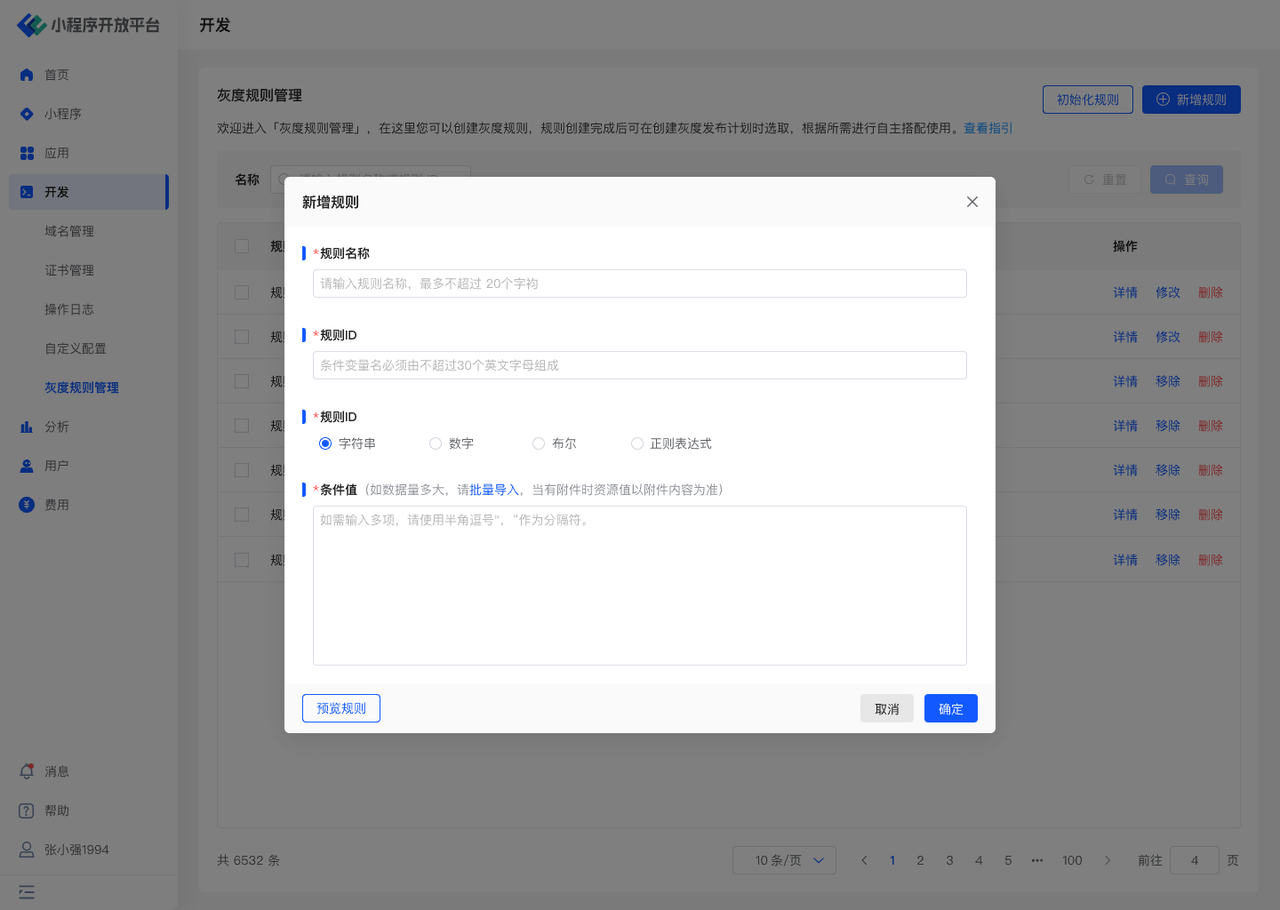1280x910 pixels.
Task: Click the 分析 bar chart icon
Action: [27, 427]
